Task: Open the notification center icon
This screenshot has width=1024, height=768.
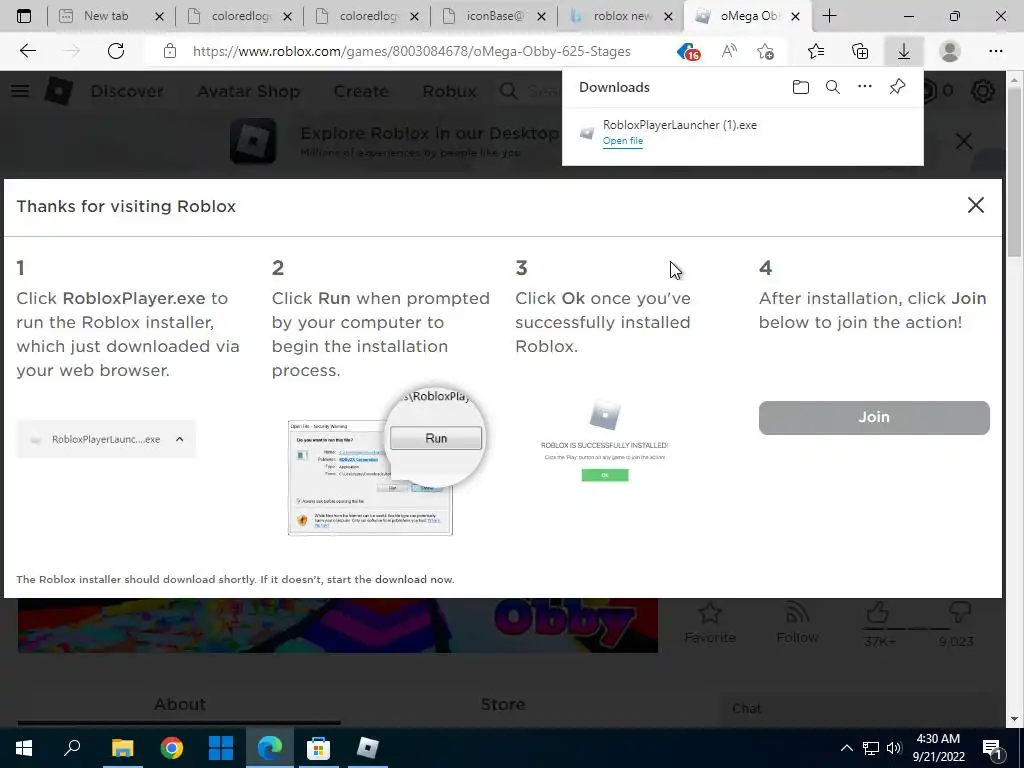Action: (x=993, y=748)
